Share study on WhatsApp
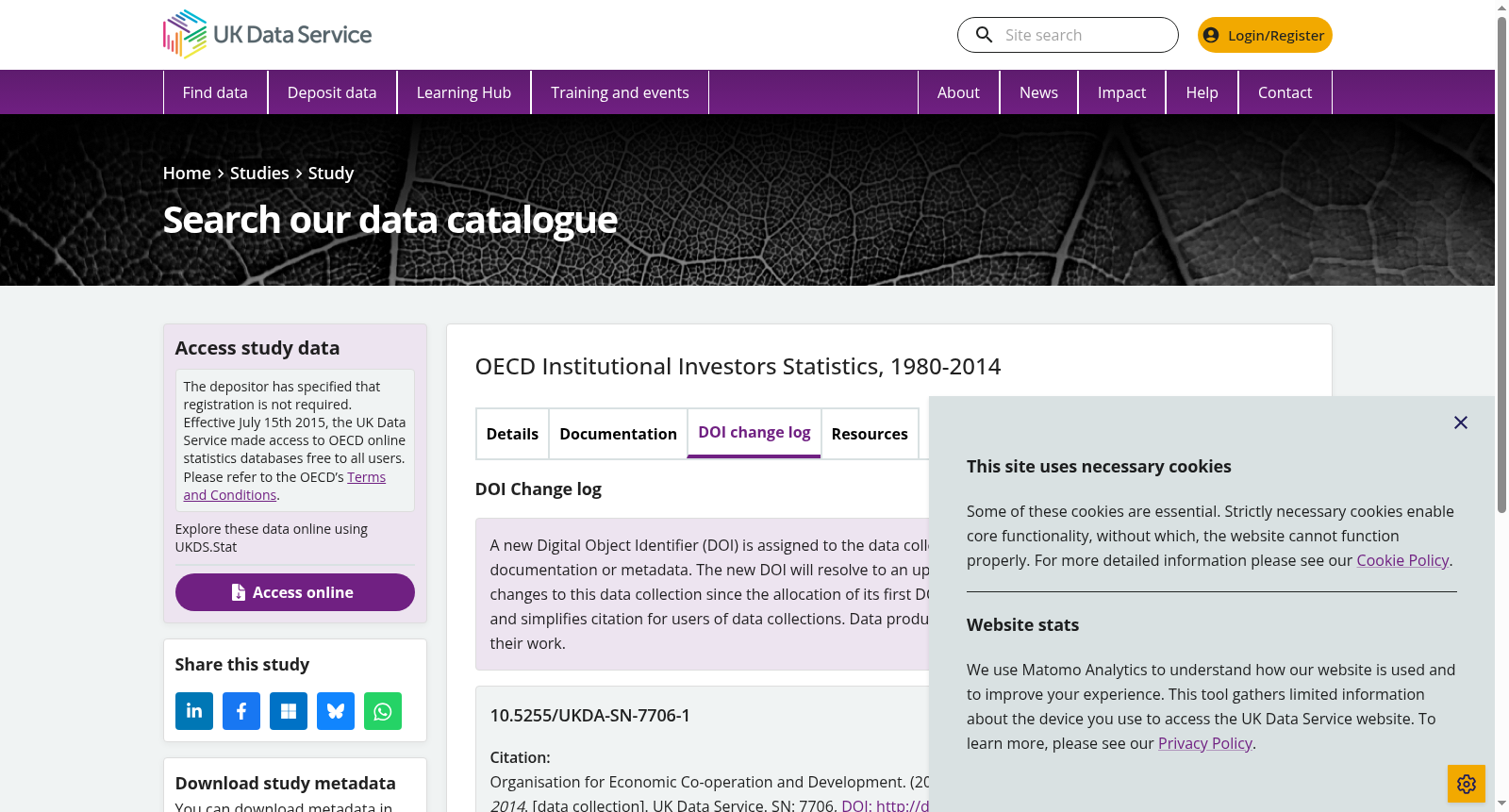The image size is (1509, 812). coord(383,711)
